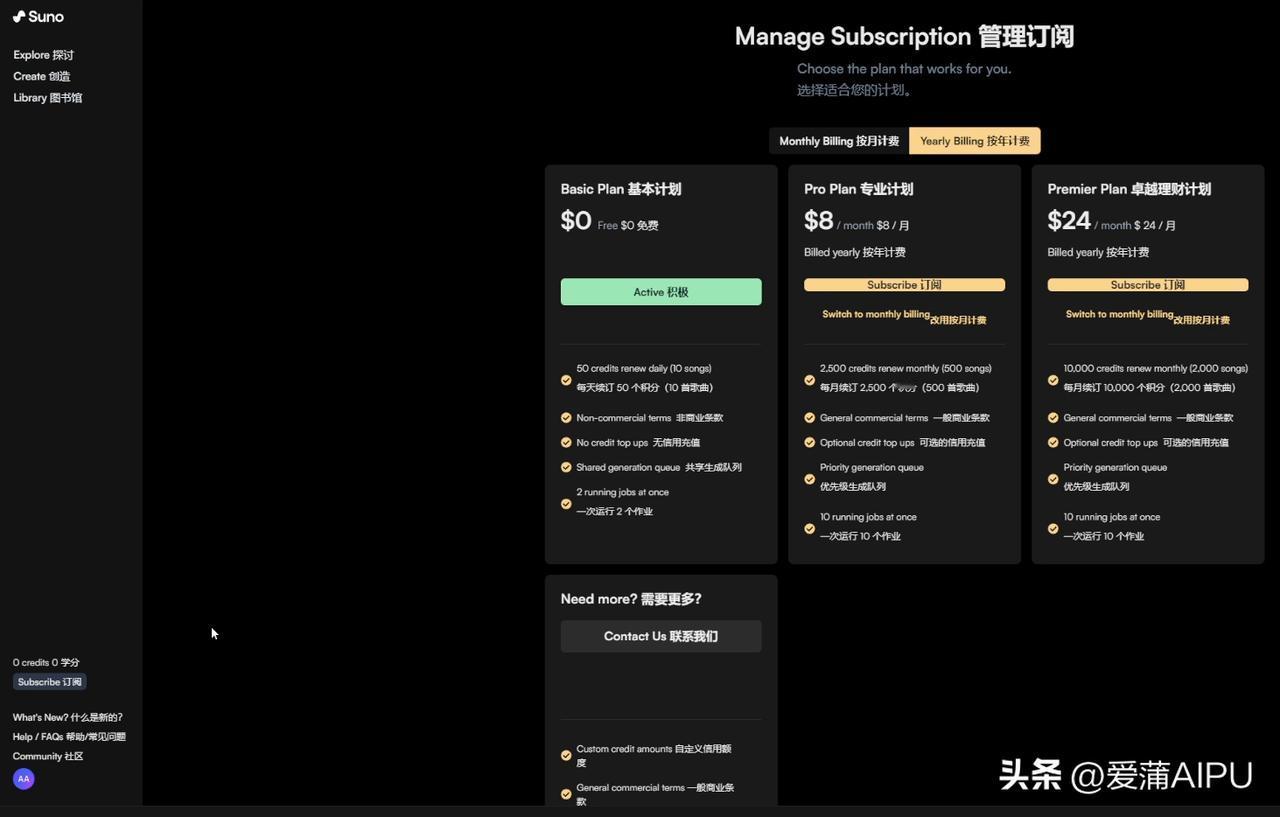This screenshot has width=1280, height=817.
Task: Open the Create page
Action: coord(41,76)
